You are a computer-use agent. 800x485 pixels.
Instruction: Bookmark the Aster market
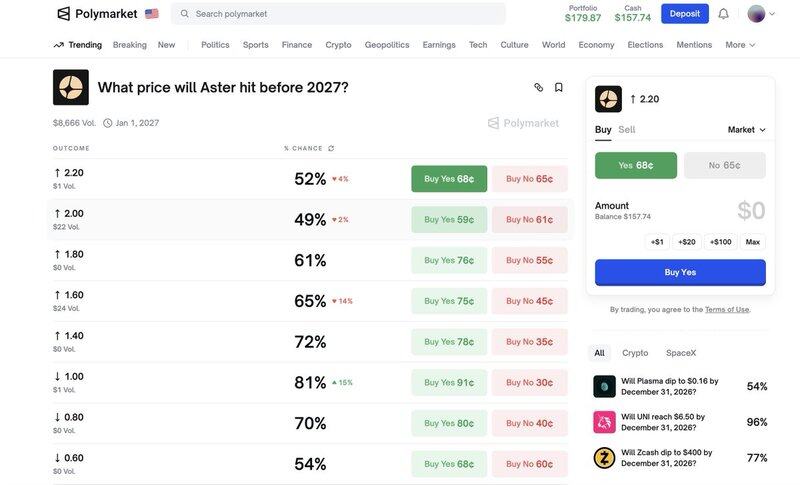pos(558,87)
